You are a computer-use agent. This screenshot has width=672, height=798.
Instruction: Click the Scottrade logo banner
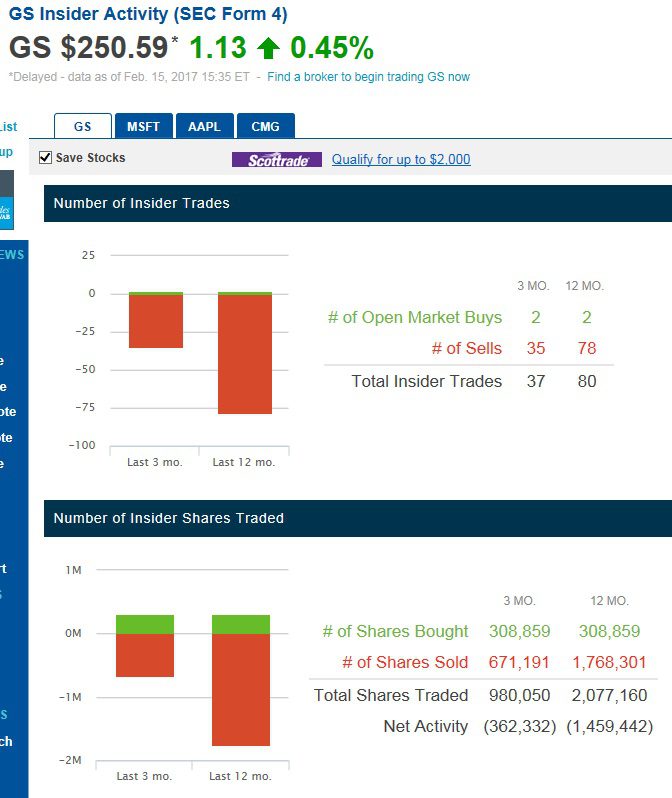[276, 160]
